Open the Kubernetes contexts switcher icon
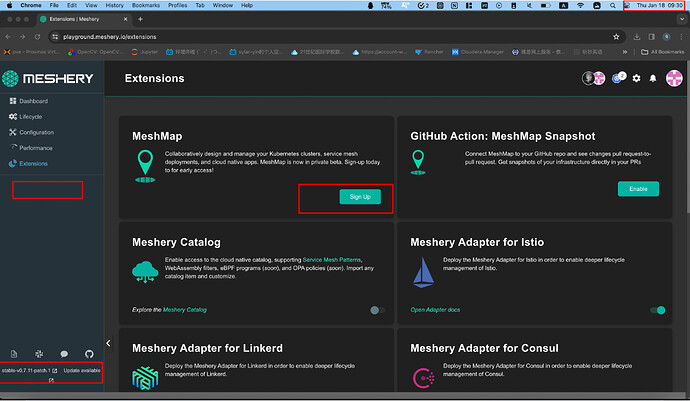Viewport: 690px width, 401px height. 619,77
